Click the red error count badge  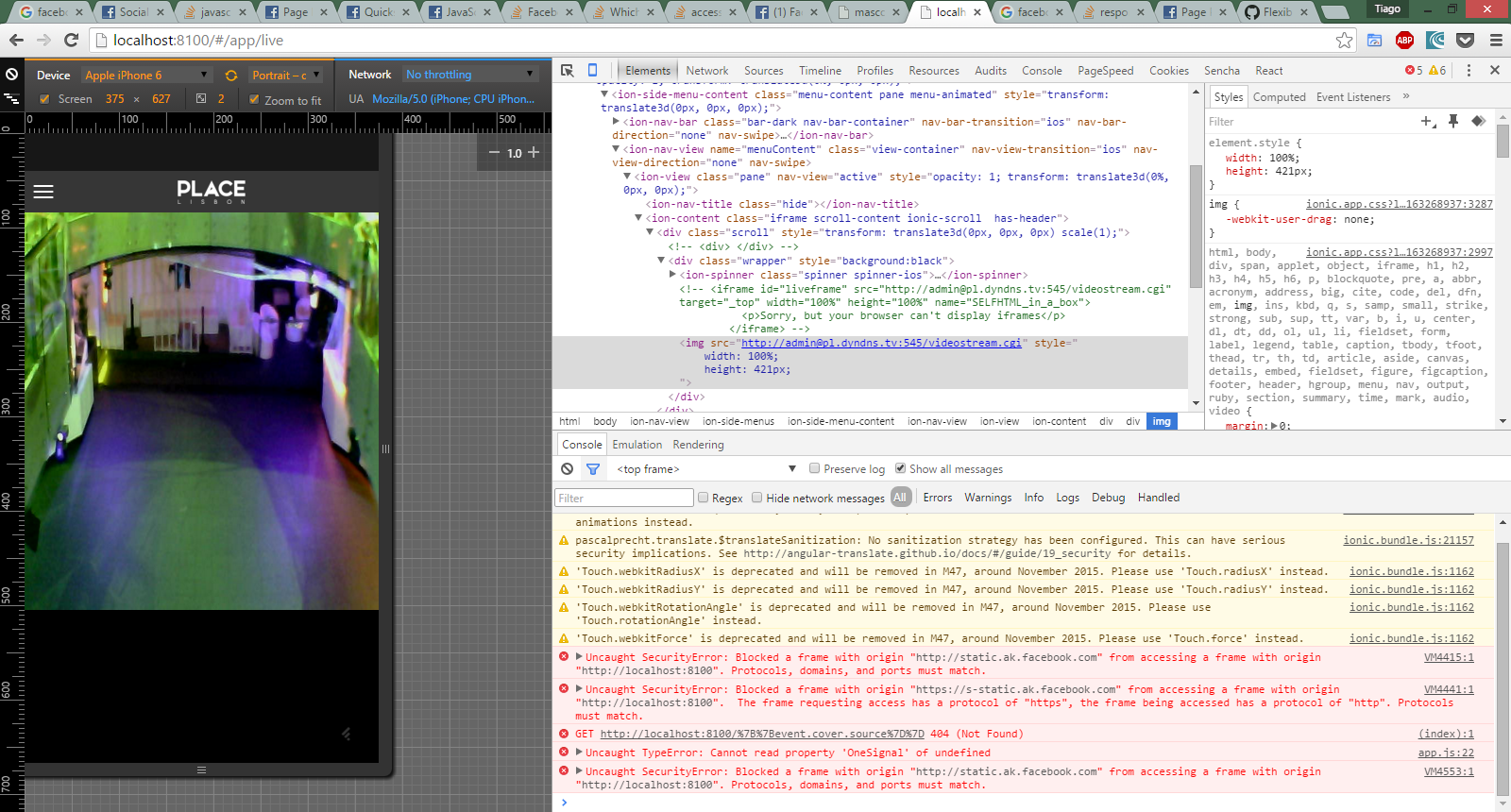click(x=1414, y=71)
